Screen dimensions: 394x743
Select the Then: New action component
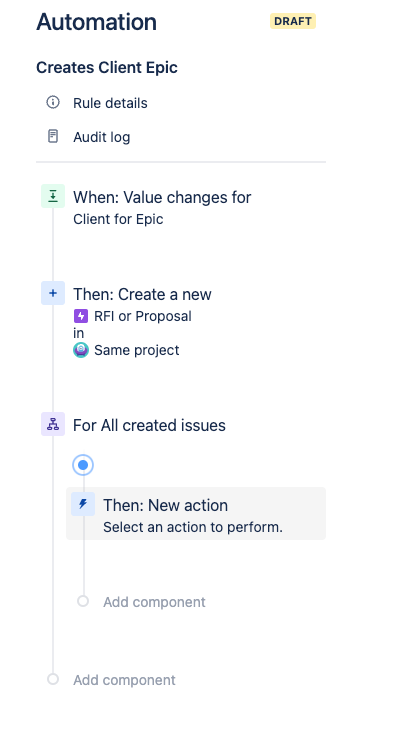click(196, 514)
